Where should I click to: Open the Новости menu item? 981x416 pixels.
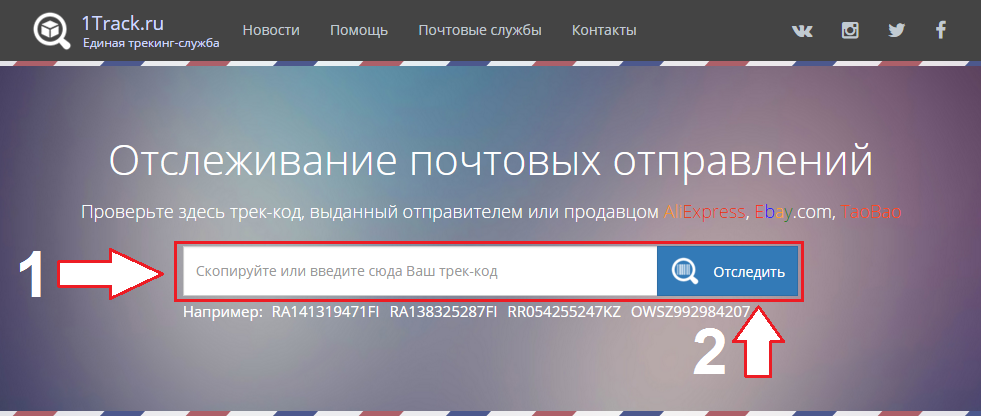click(271, 30)
